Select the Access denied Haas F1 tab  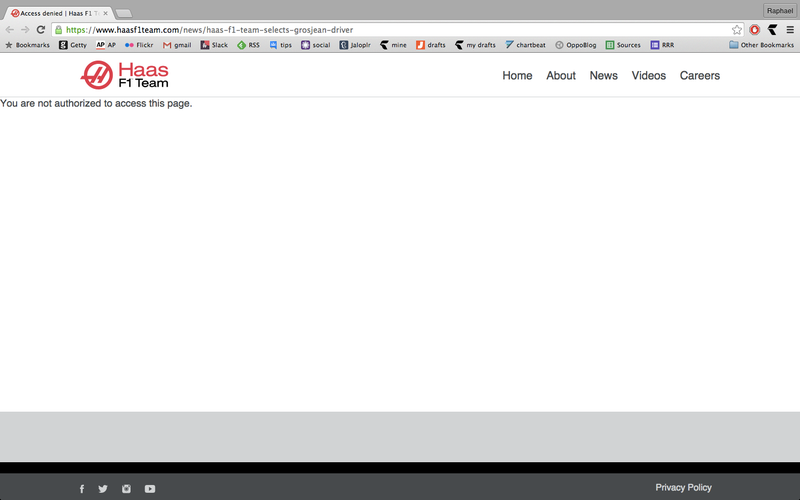tap(58, 13)
